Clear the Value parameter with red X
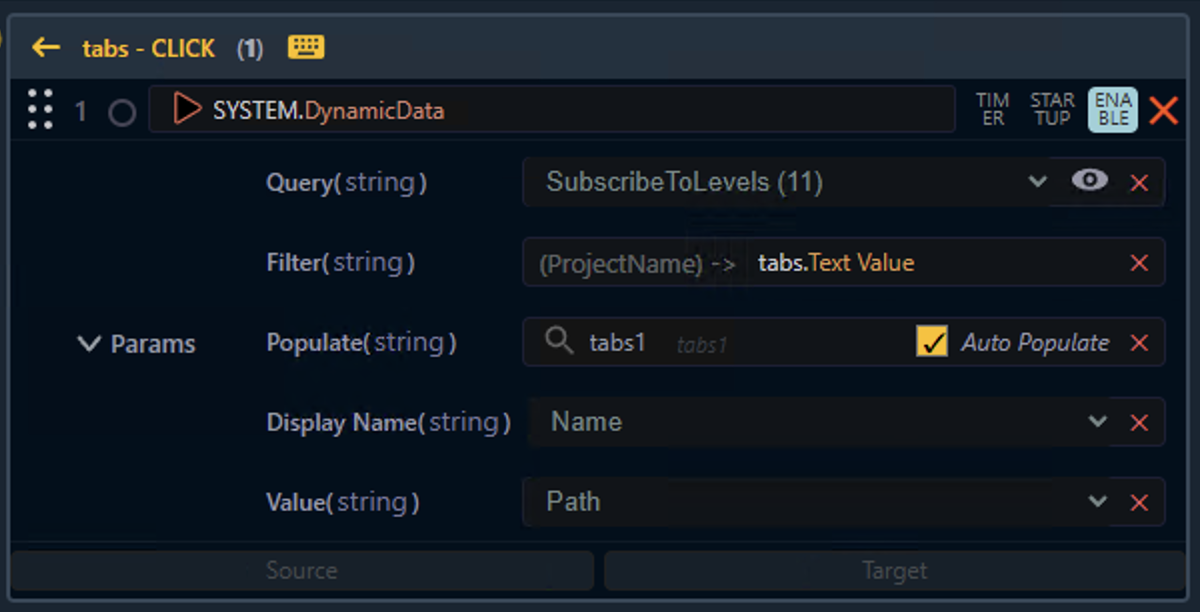The width and height of the screenshot is (1200, 612). click(1138, 502)
